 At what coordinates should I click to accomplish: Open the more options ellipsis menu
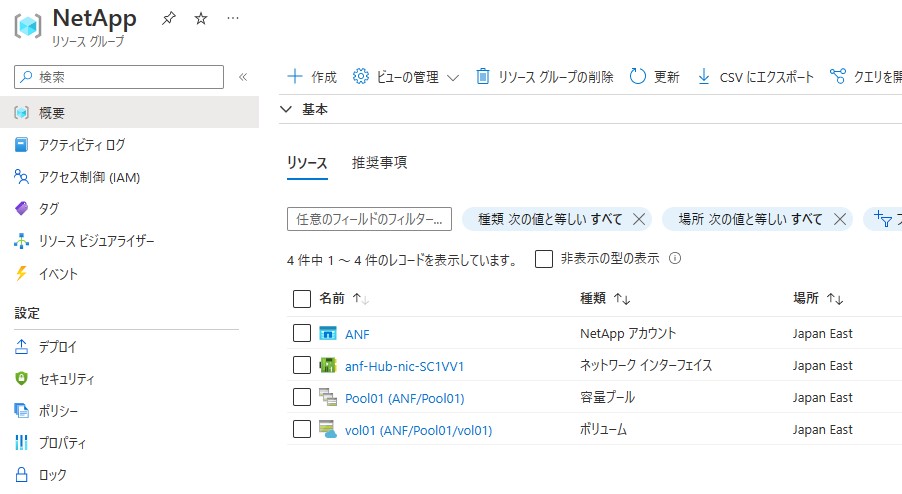(x=233, y=18)
